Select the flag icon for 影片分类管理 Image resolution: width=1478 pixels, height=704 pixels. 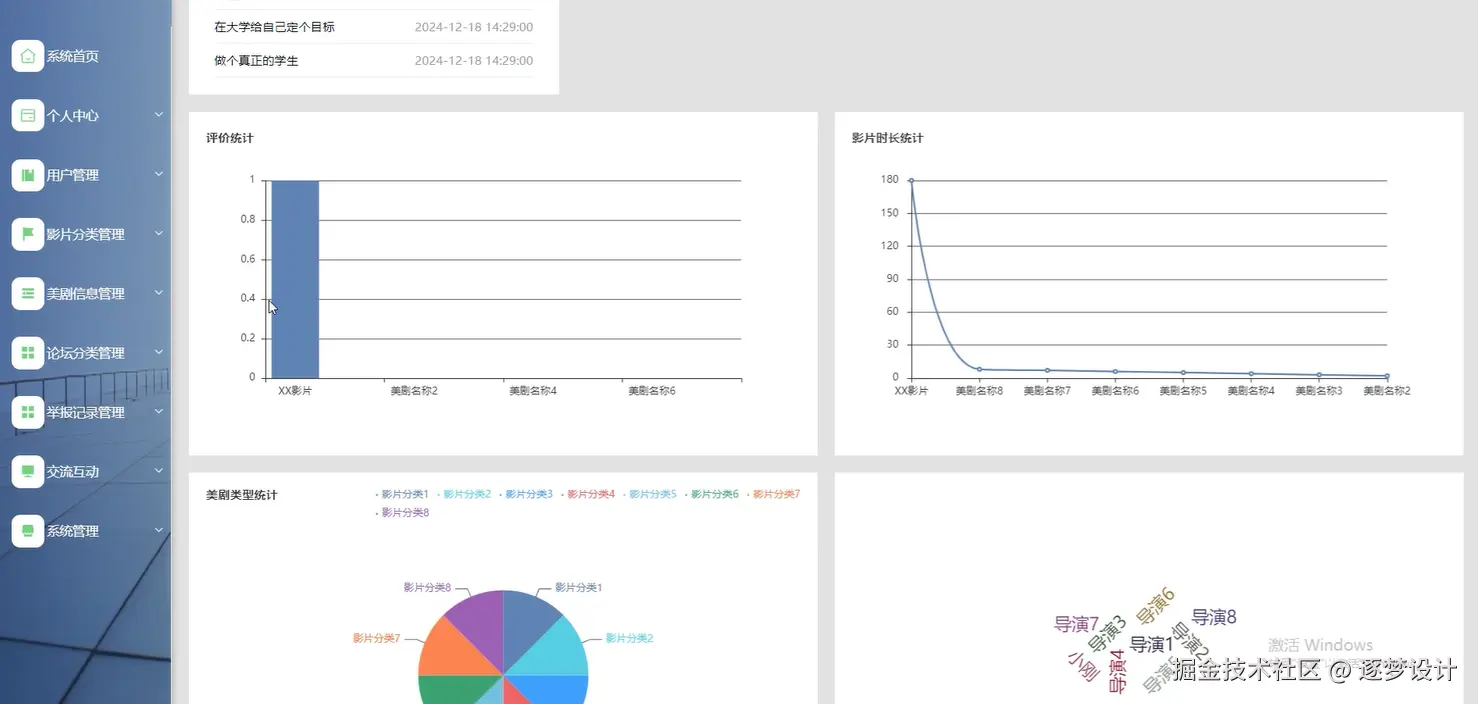[27, 234]
